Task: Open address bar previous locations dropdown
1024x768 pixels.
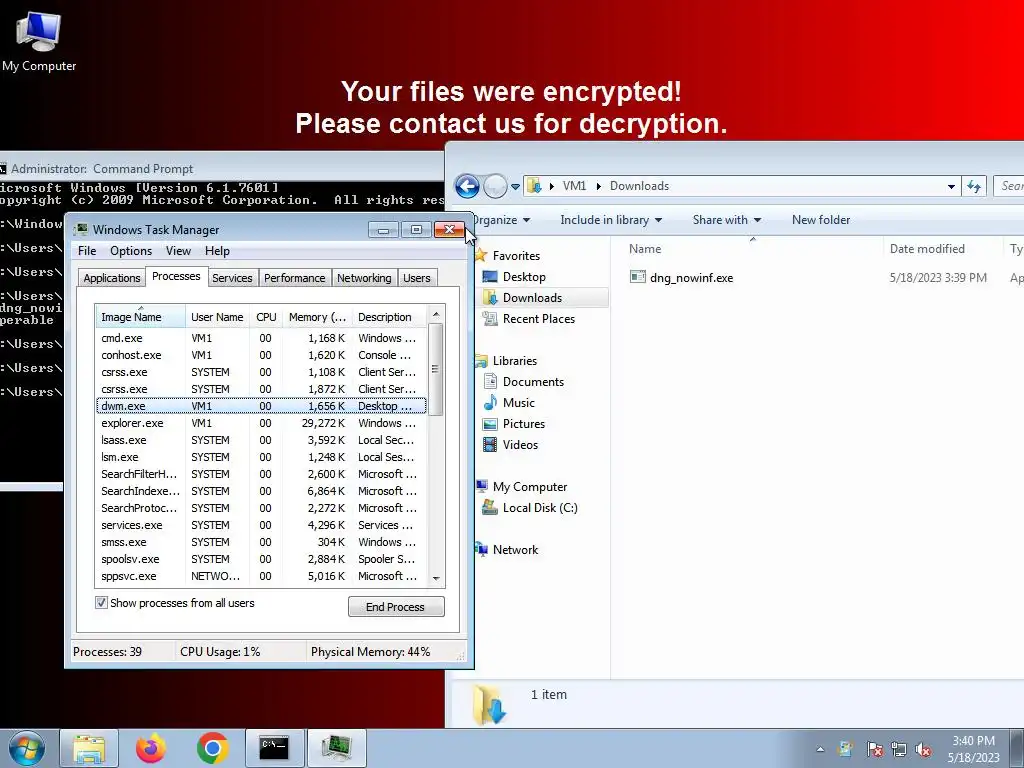Action: (952, 187)
